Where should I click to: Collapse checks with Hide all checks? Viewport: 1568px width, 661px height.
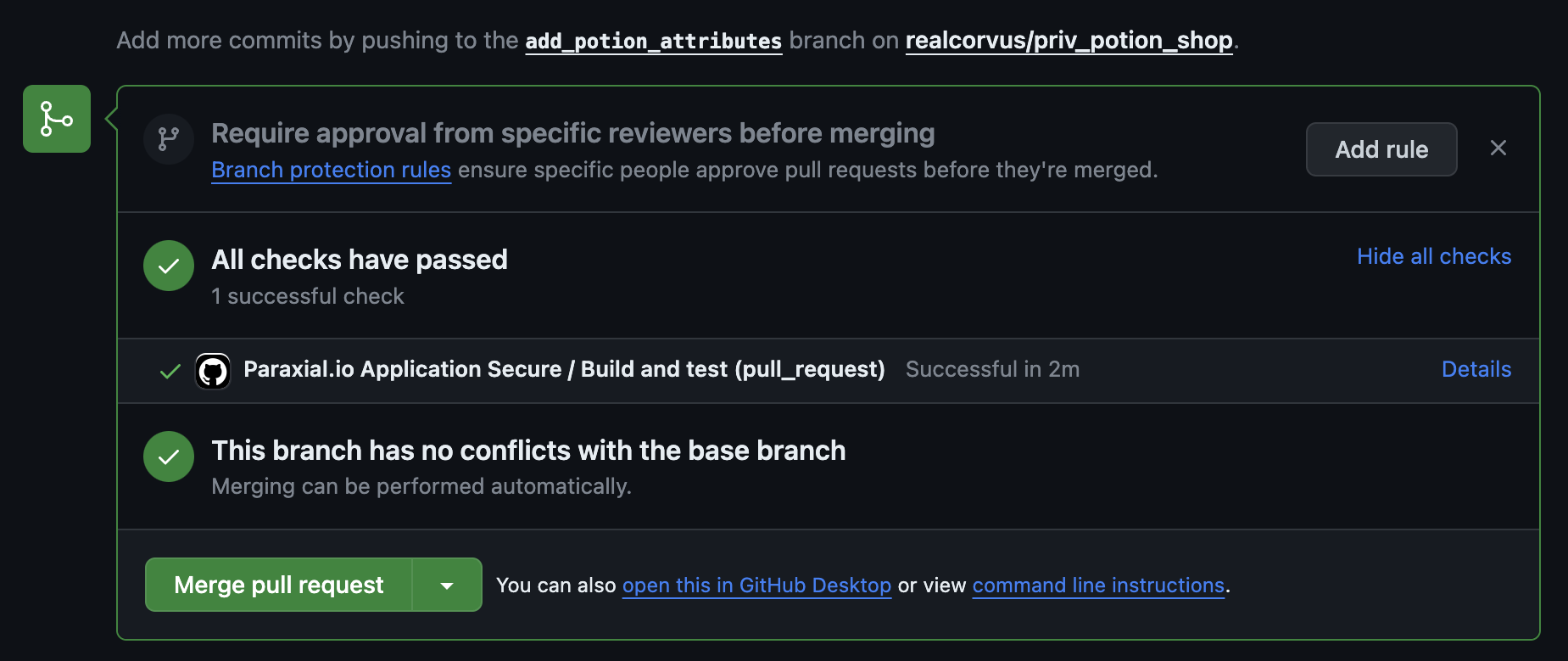click(x=1434, y=256)
